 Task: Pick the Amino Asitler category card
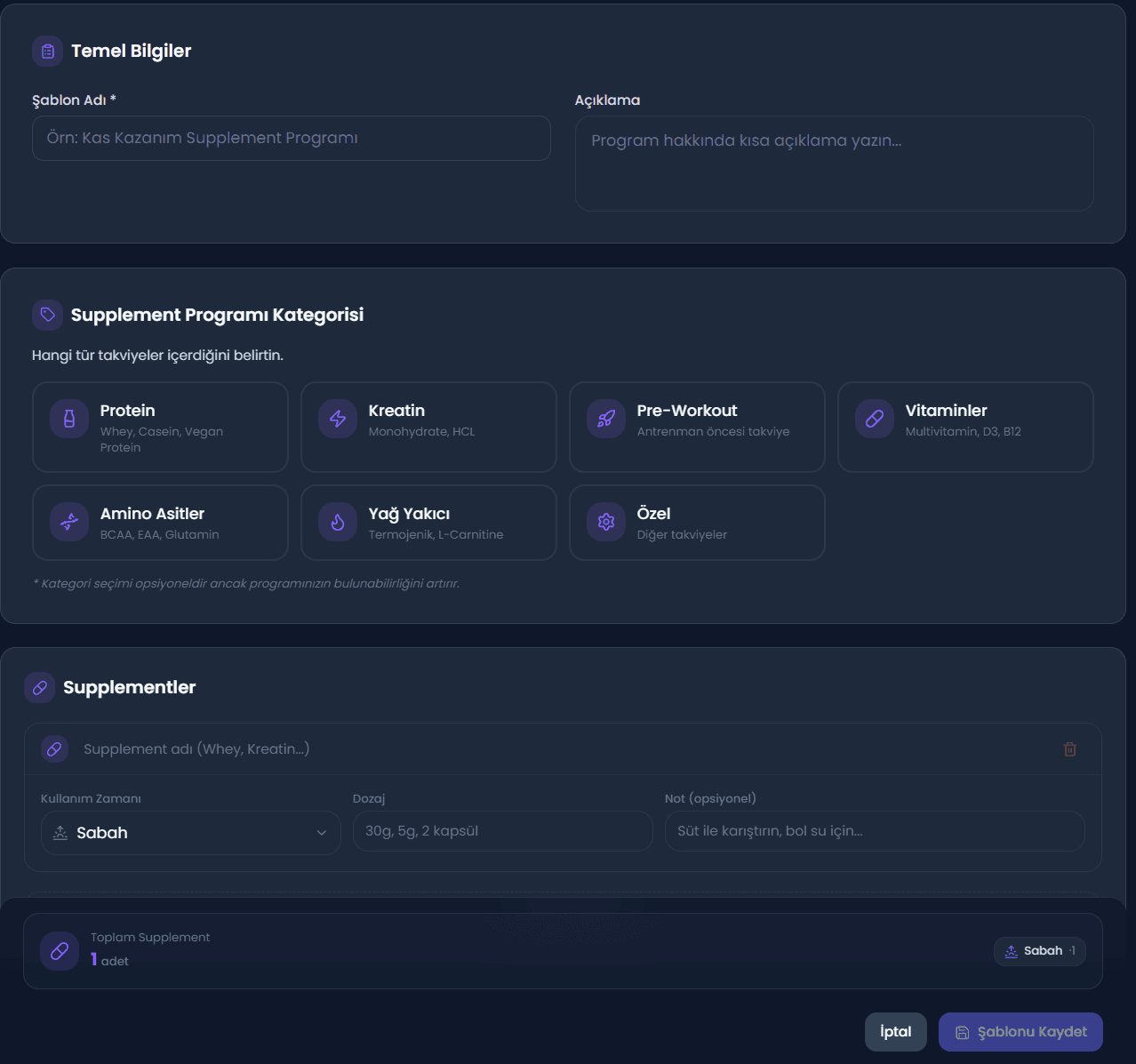click(x=160, y=523)
